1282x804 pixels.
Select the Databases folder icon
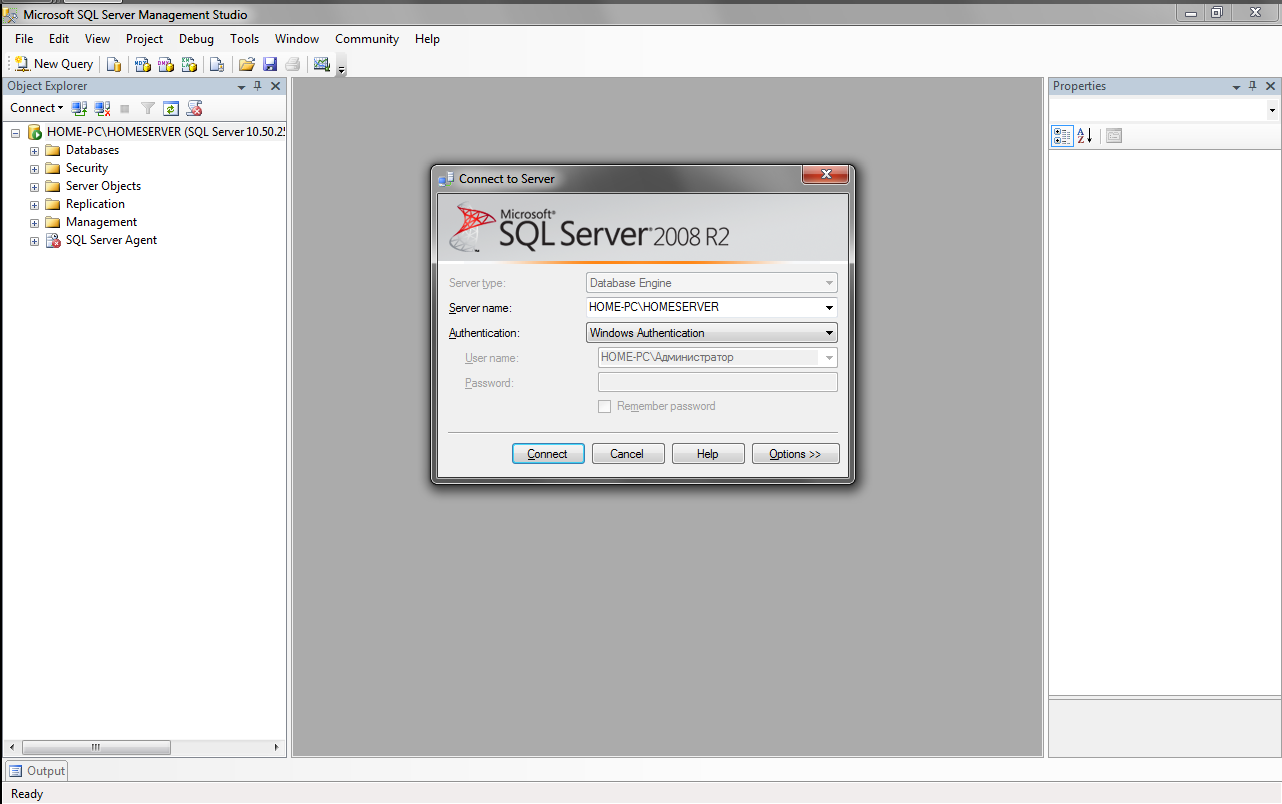(53, 150)
